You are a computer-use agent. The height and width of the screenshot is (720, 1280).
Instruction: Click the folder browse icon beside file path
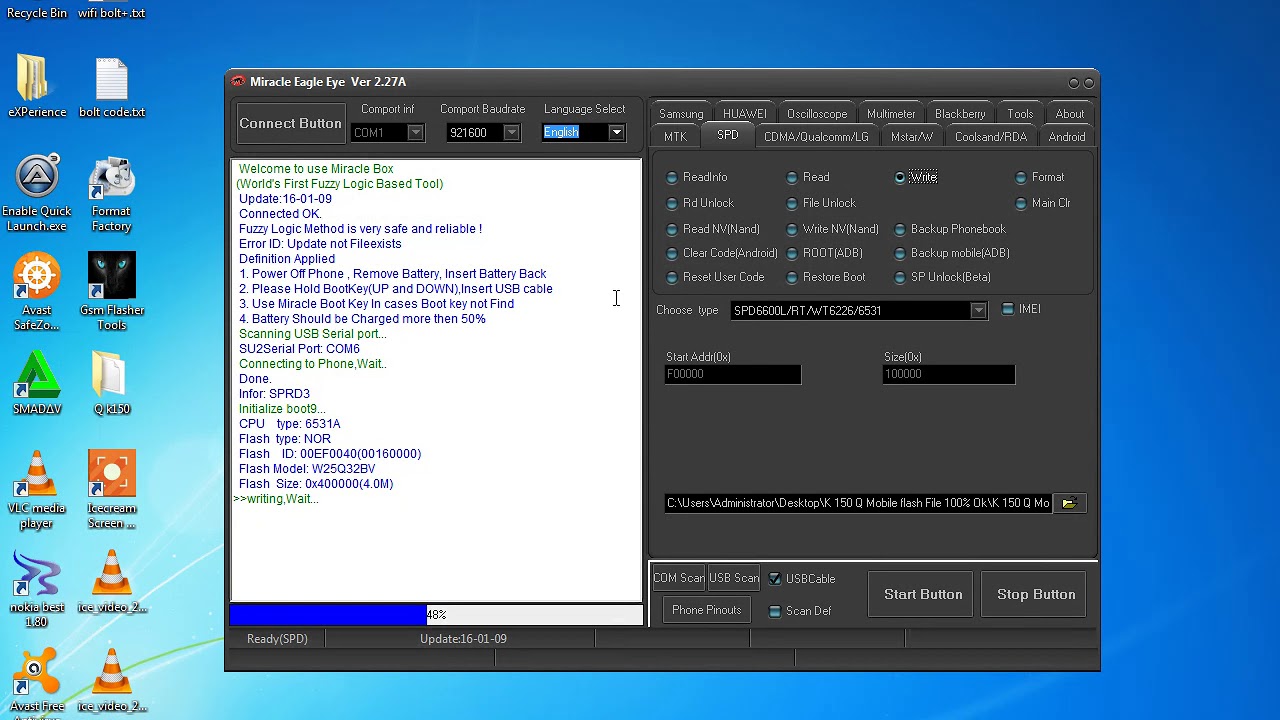pos(1069,503)
